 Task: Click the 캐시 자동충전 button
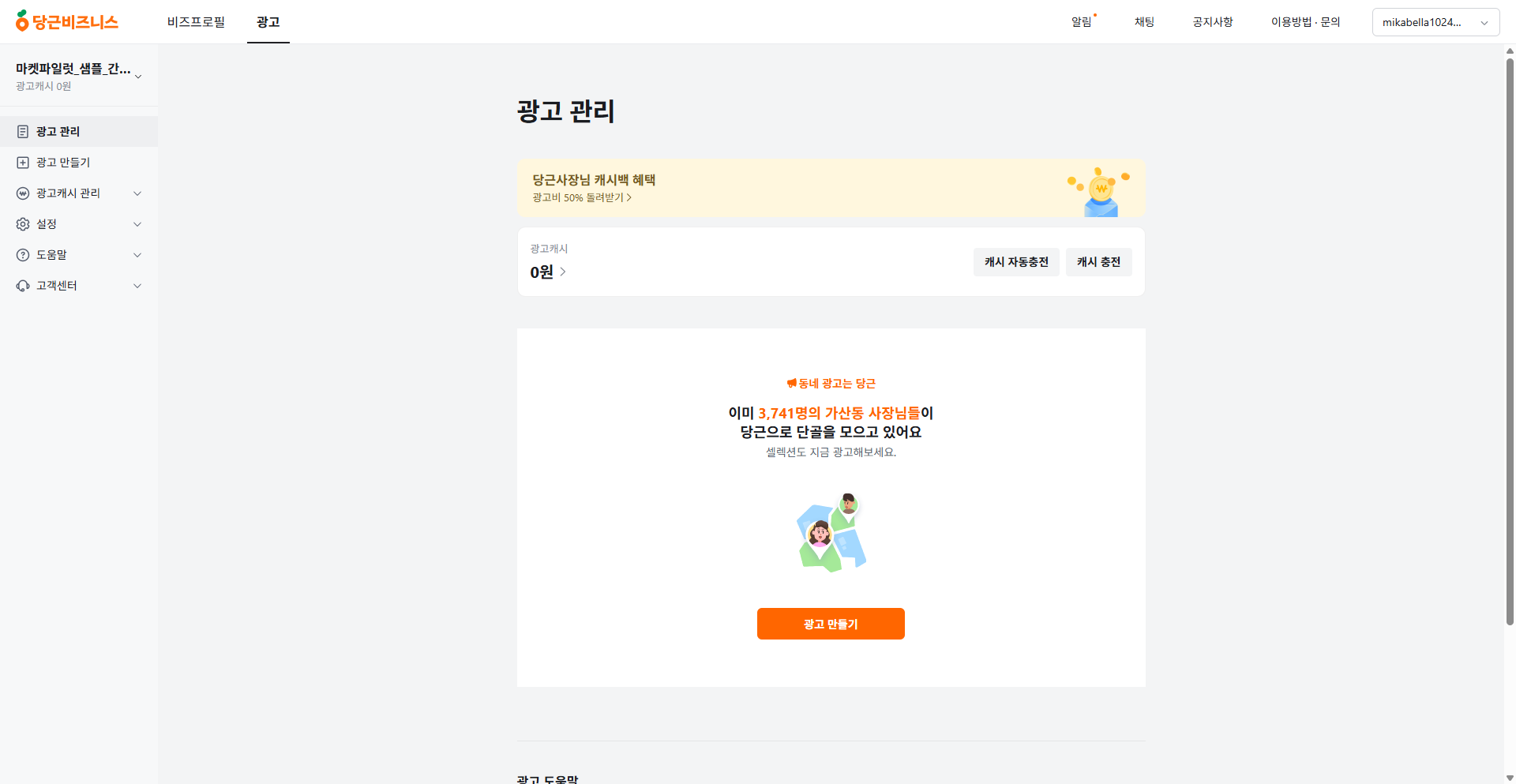coord(1016,262)
